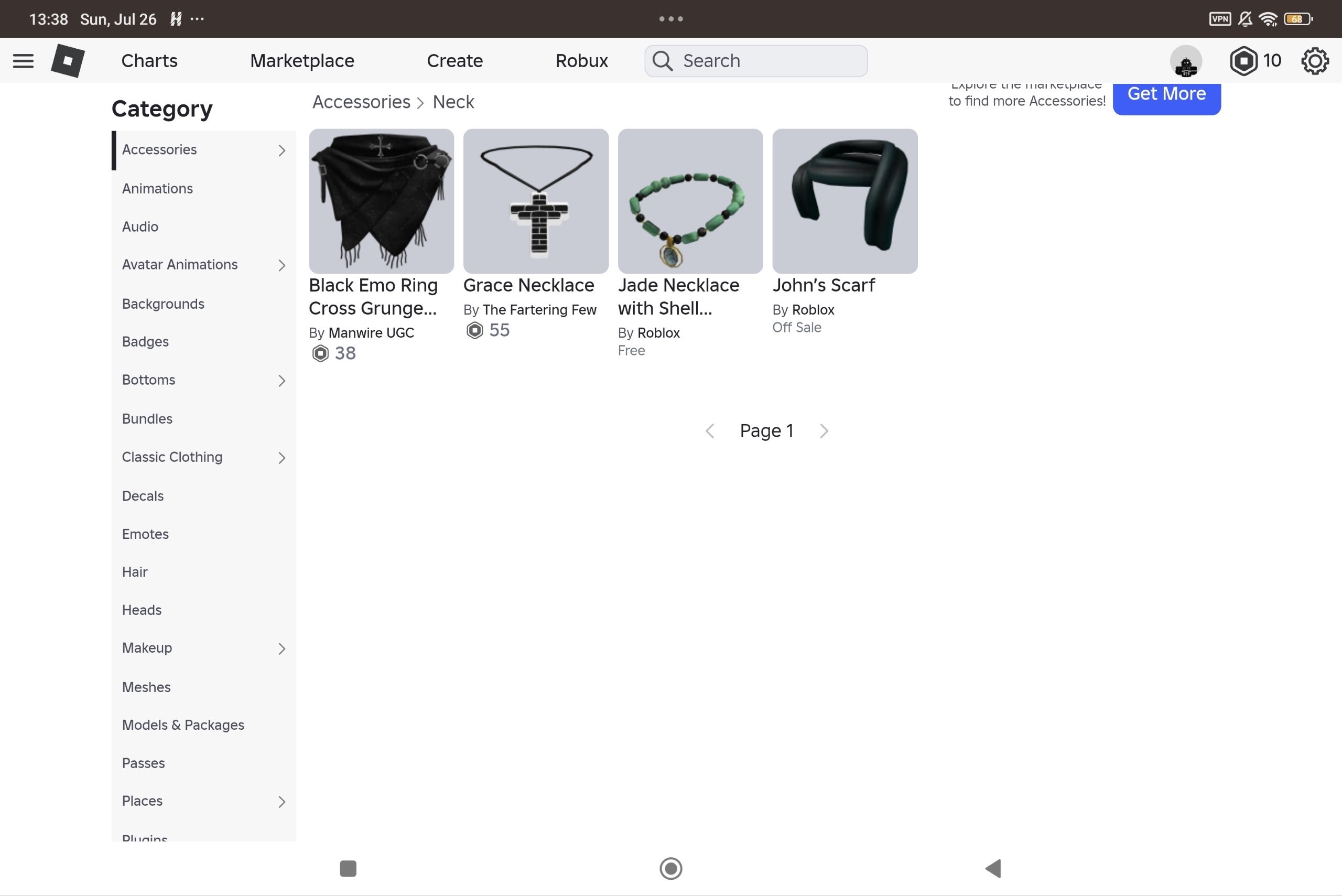Open the John's Scarf thumbnail
Screen dimensions: 1342x896
[x=845, y=201]
